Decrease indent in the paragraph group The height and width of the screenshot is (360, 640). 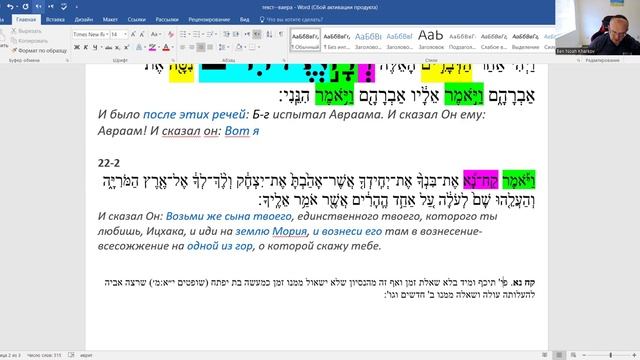(227, 34)
